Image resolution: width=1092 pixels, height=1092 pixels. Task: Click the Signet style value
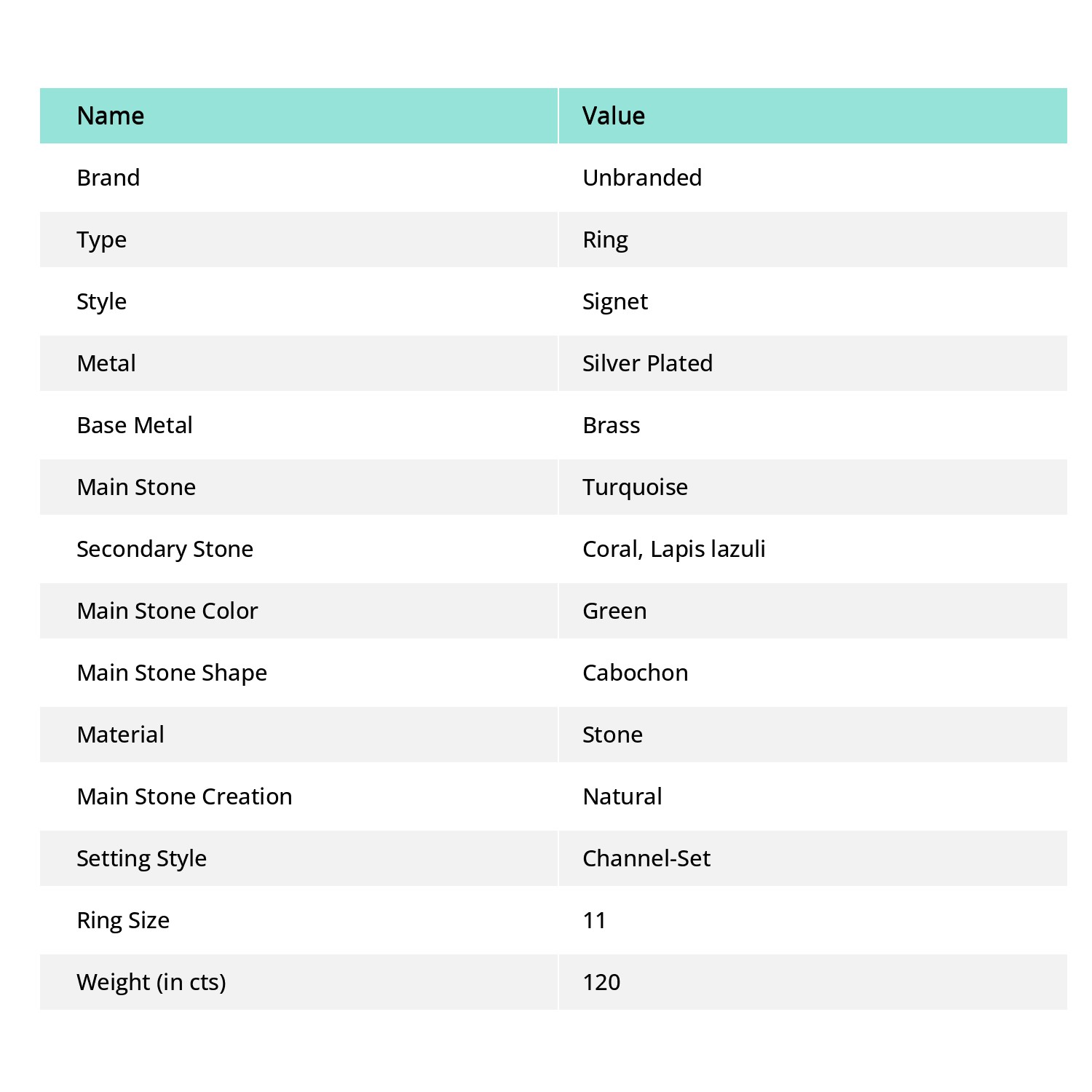click(x=614, y=301)
